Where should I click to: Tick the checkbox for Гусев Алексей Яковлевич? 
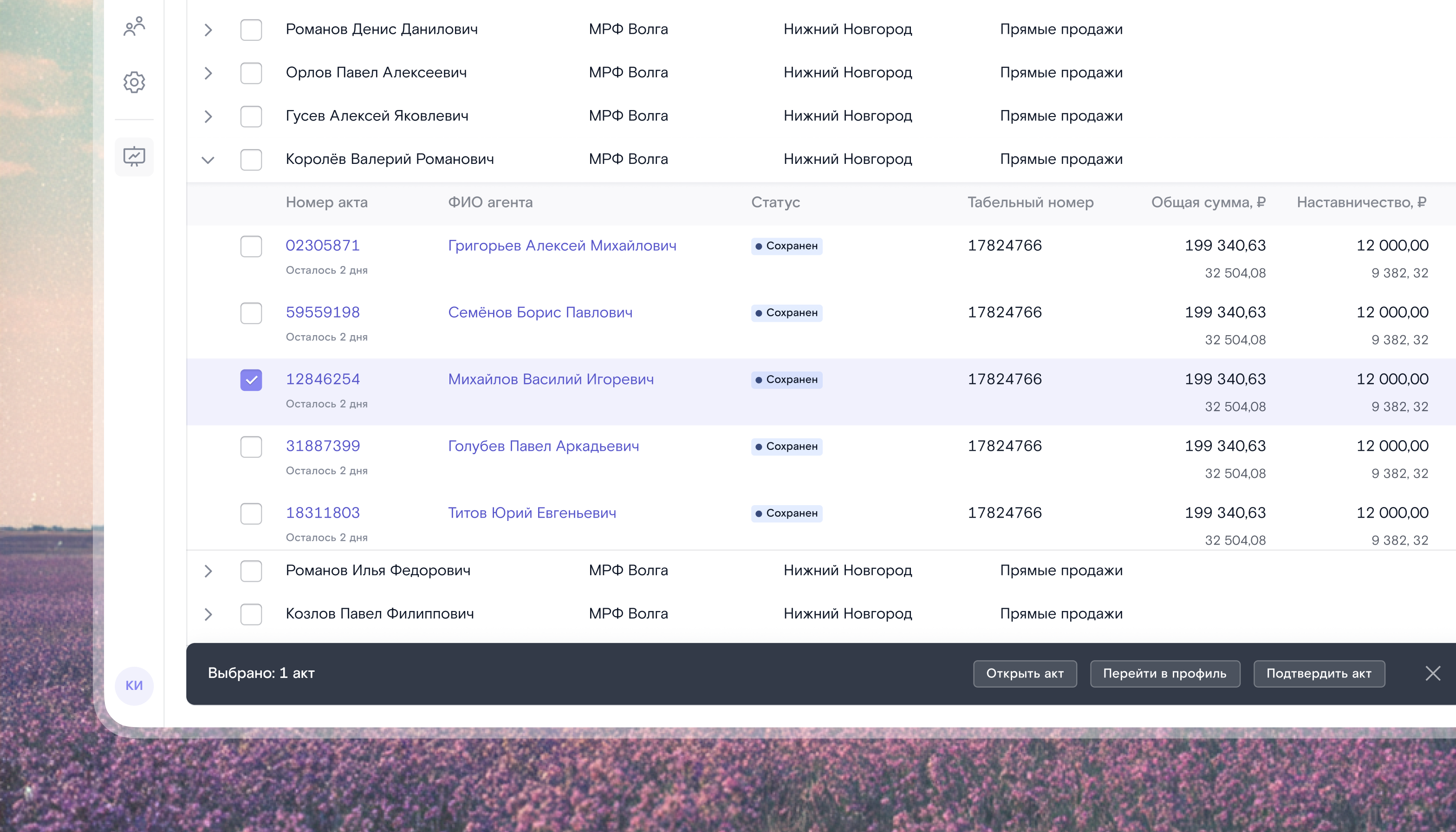[251, 117]
